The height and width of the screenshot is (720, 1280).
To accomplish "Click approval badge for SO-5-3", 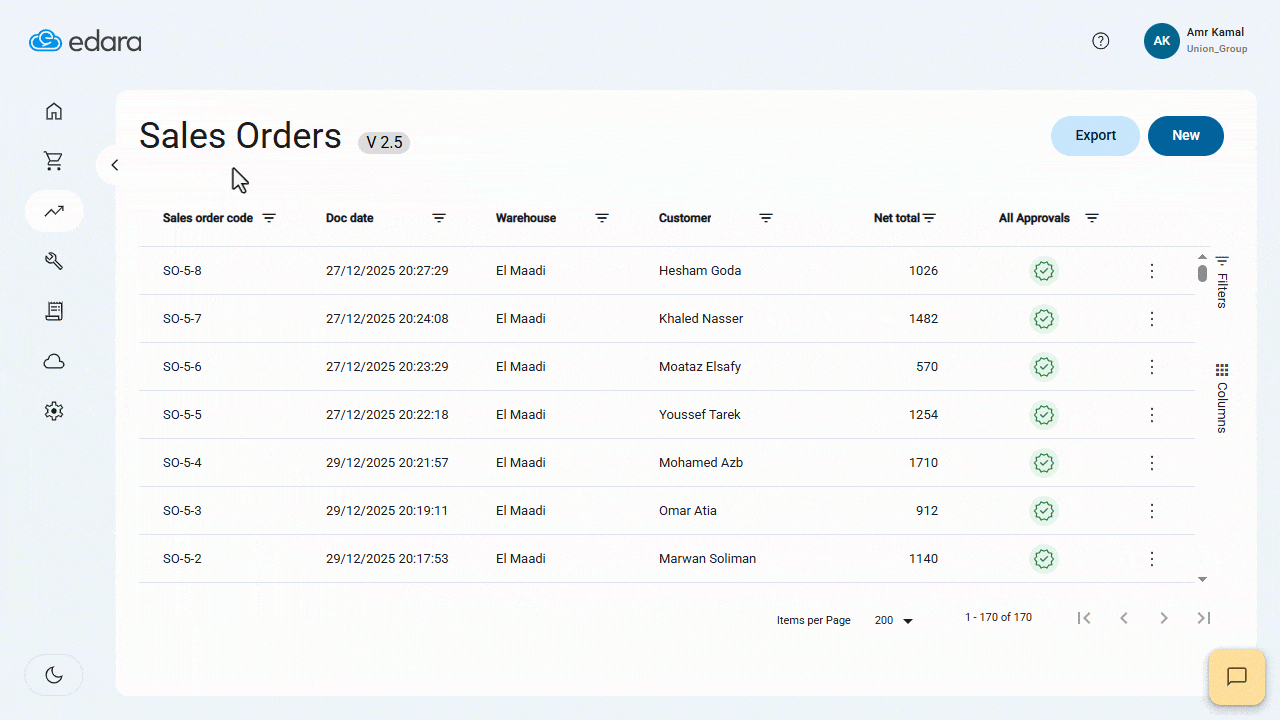I will pos(1044,511).
